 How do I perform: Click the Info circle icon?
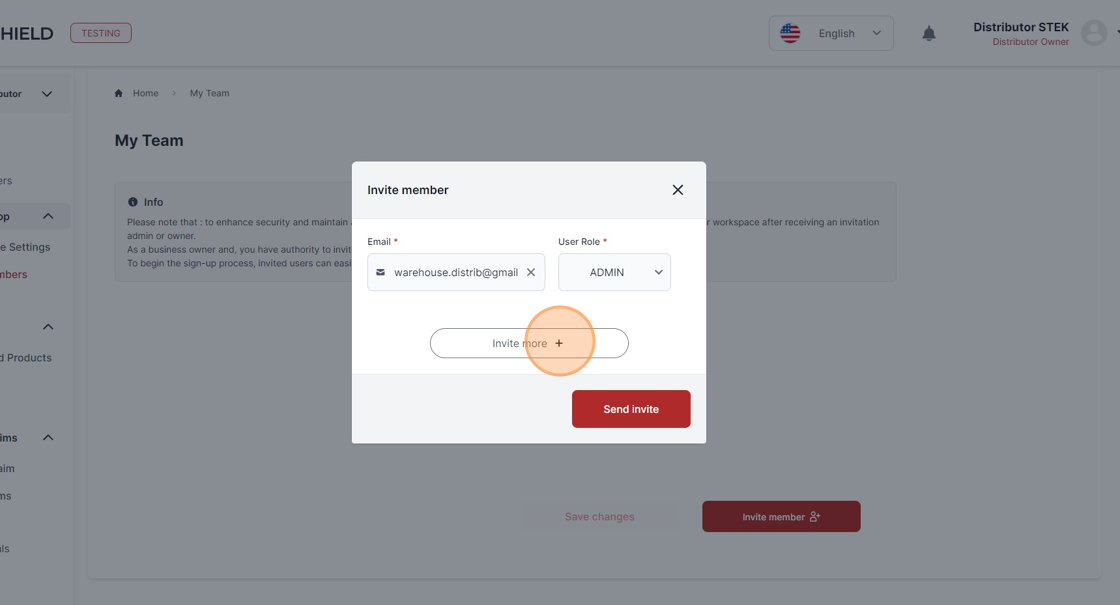click(132, 202)
